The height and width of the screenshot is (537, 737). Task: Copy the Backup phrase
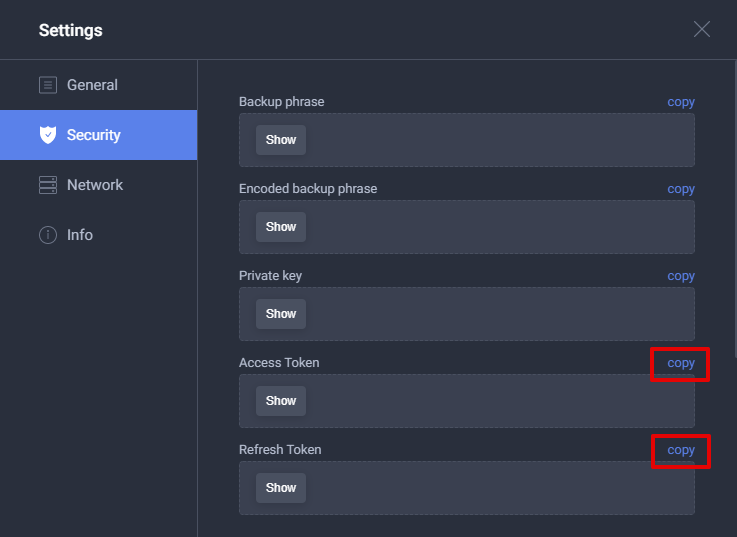681,102
